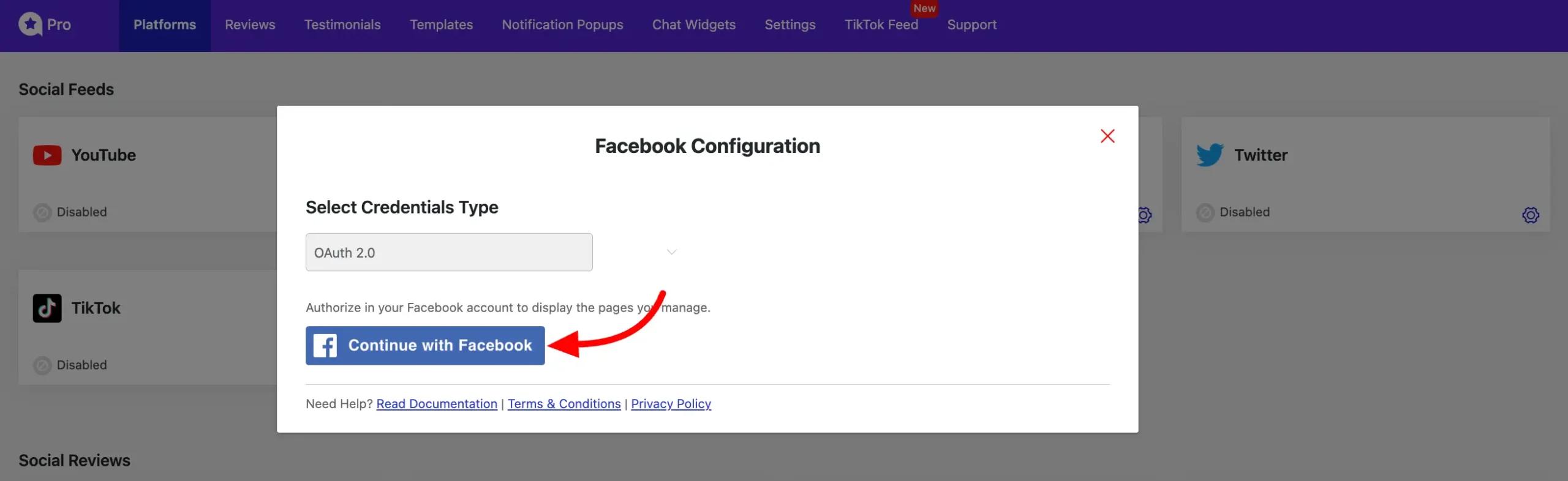This screenshot has width=1568, height=481.
Task: Click the YouTube platform logo icon
Action: click(47, 155)
